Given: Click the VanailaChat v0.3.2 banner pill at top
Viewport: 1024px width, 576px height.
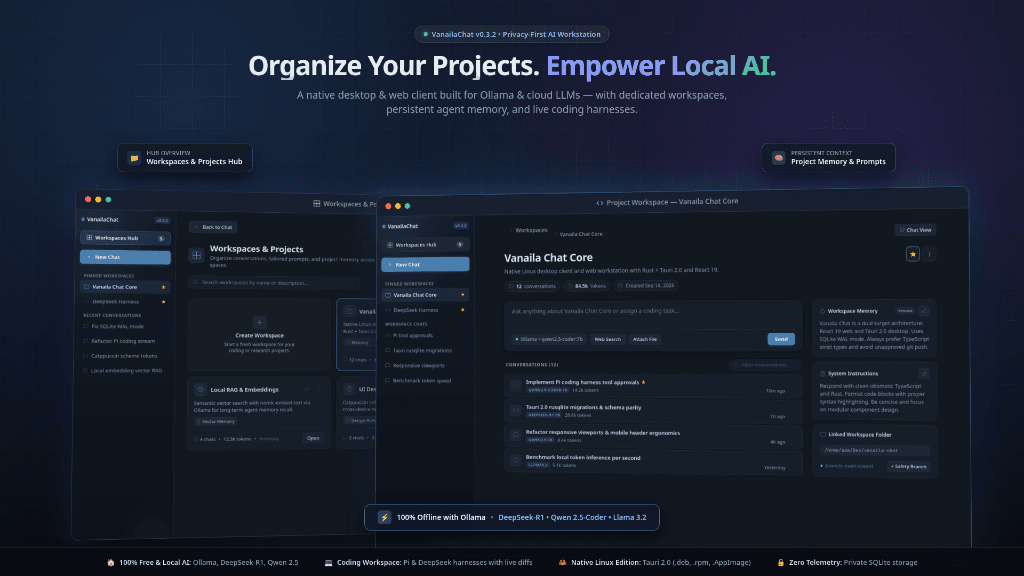Looking at the screenshot, I should 511,35.
